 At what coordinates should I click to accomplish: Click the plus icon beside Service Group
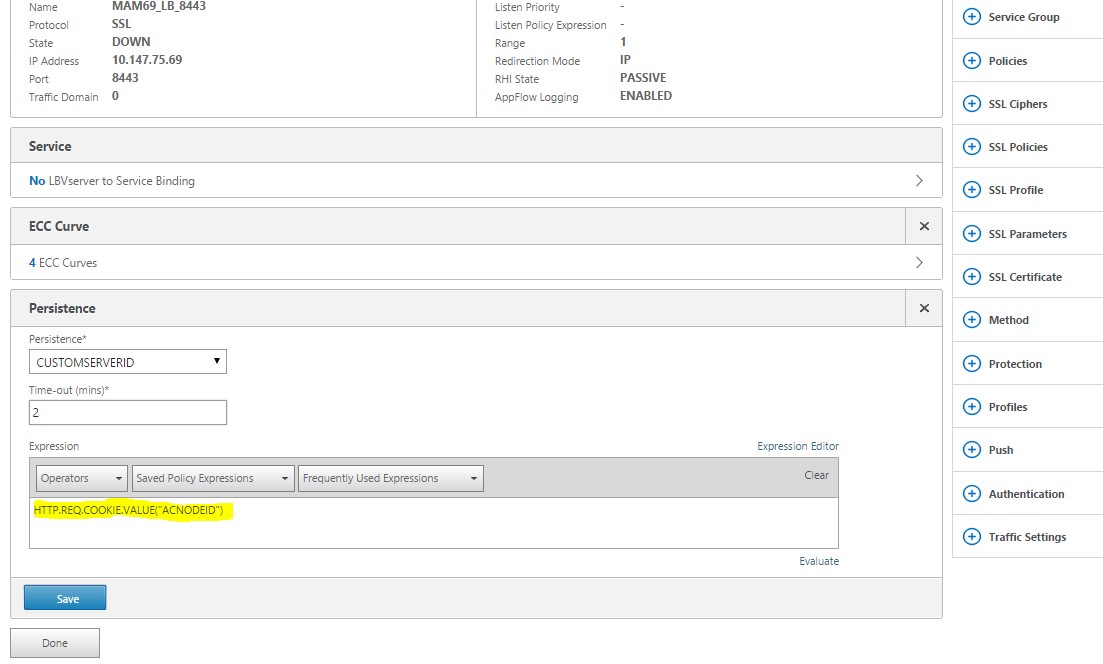971,17
